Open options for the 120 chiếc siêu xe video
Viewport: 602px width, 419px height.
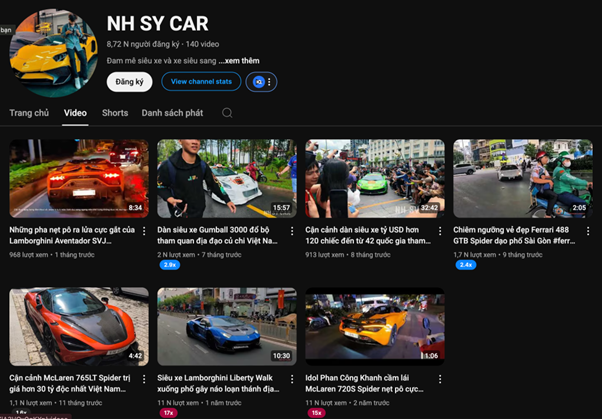(440, 231)
